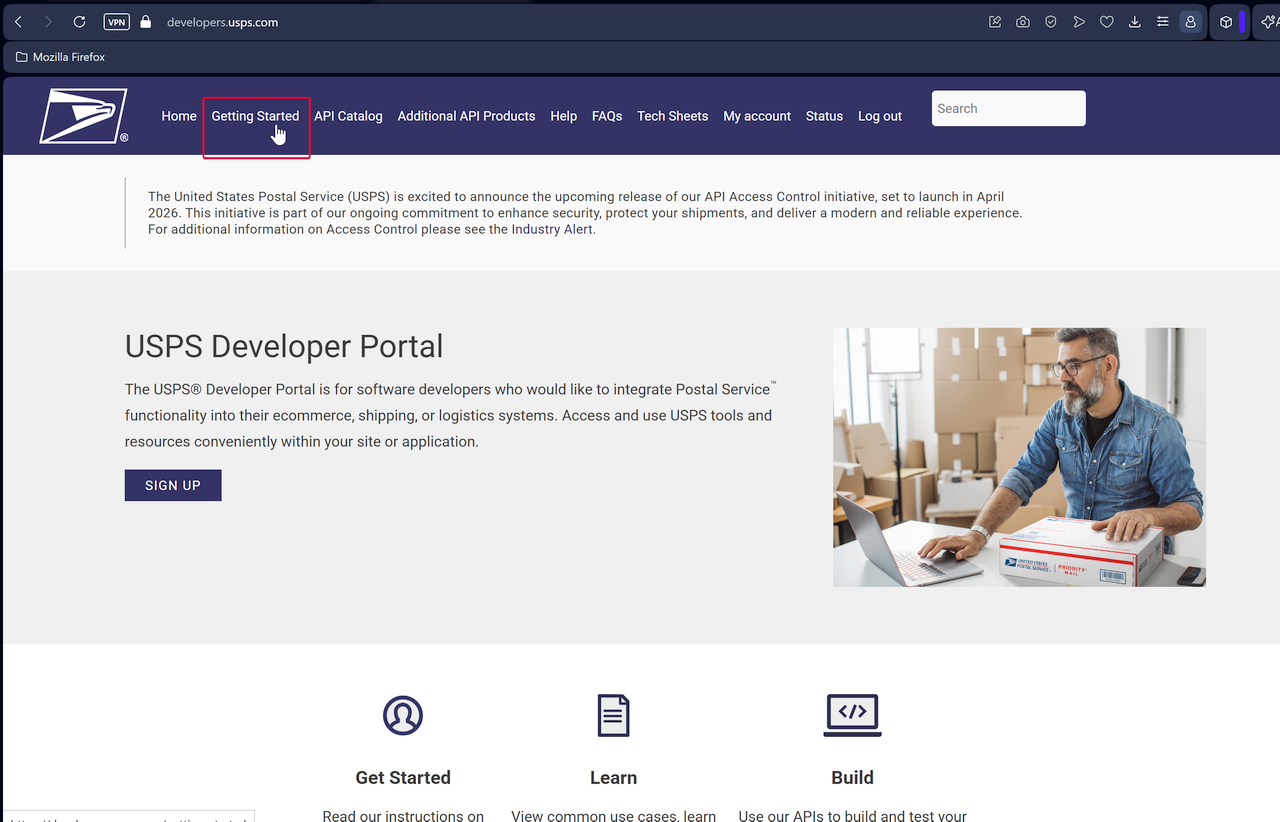Viewport: 1280px width, 822px height.
Task: Open the cube extensions icon
Action: (1226, 22)
